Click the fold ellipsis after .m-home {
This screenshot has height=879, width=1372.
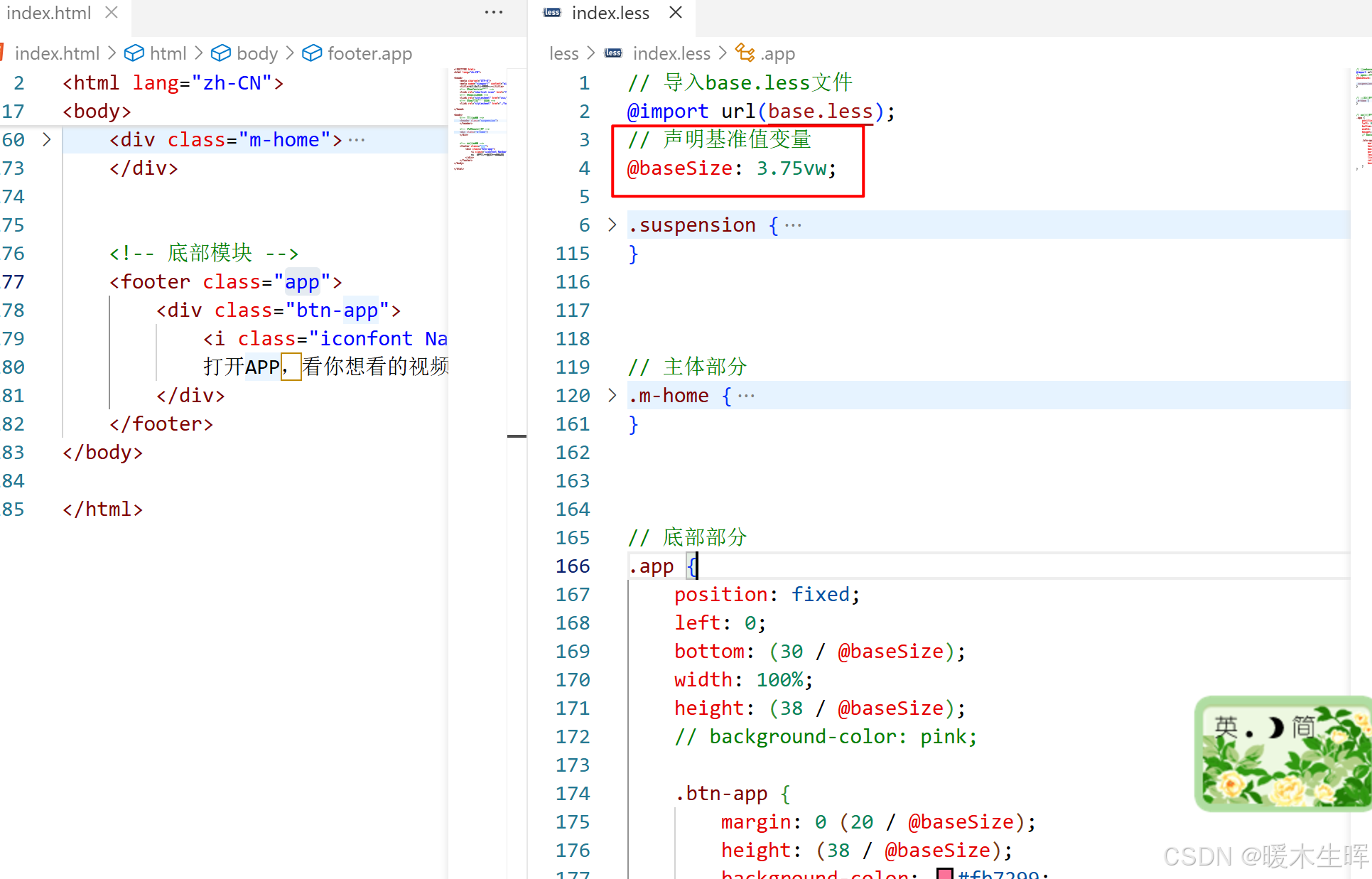(746, 396)
